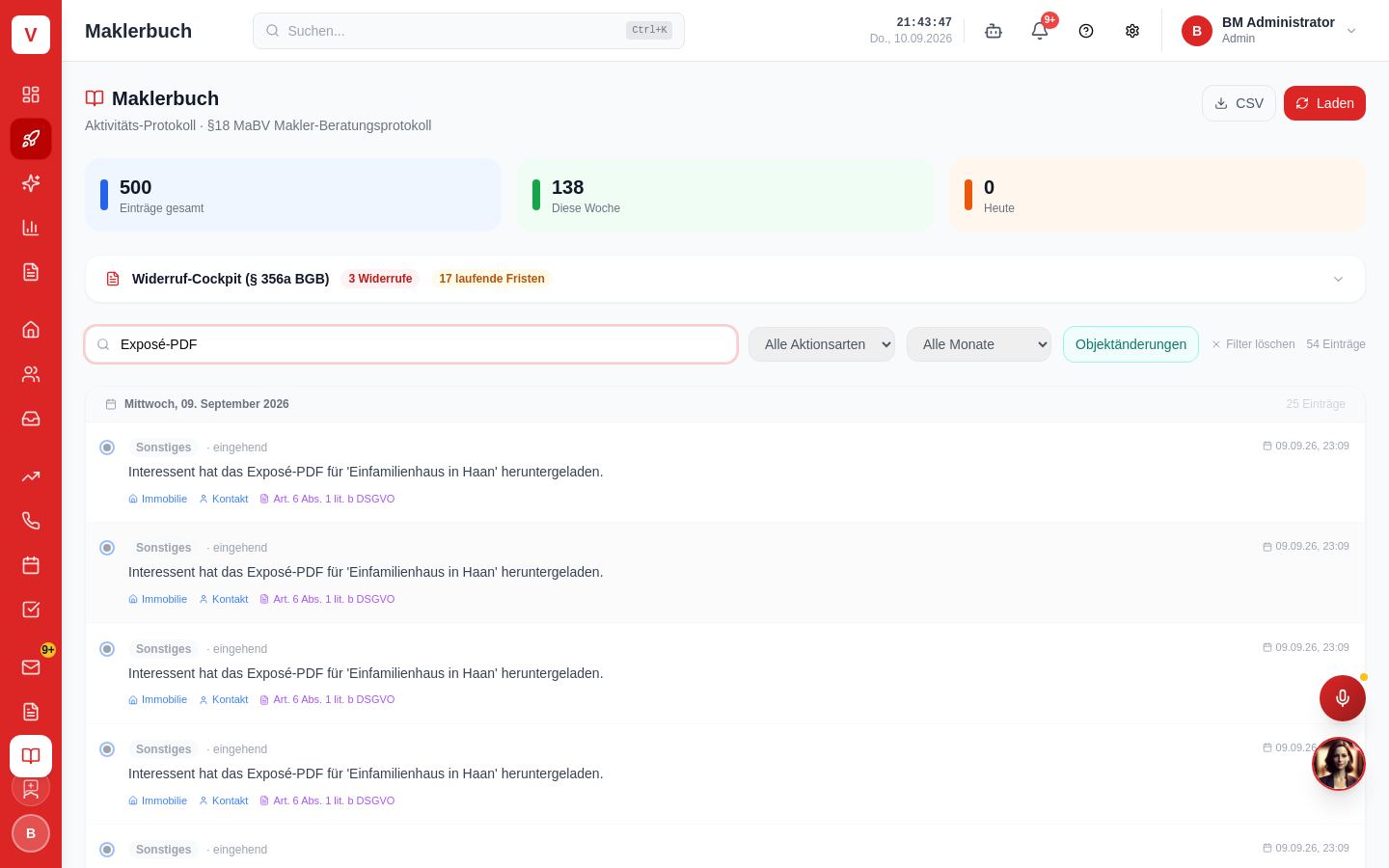The height and width of the screenshot is (868, 1389).
Task: Click the Ctrl+K shortcut hint
Action: point(649,30)
